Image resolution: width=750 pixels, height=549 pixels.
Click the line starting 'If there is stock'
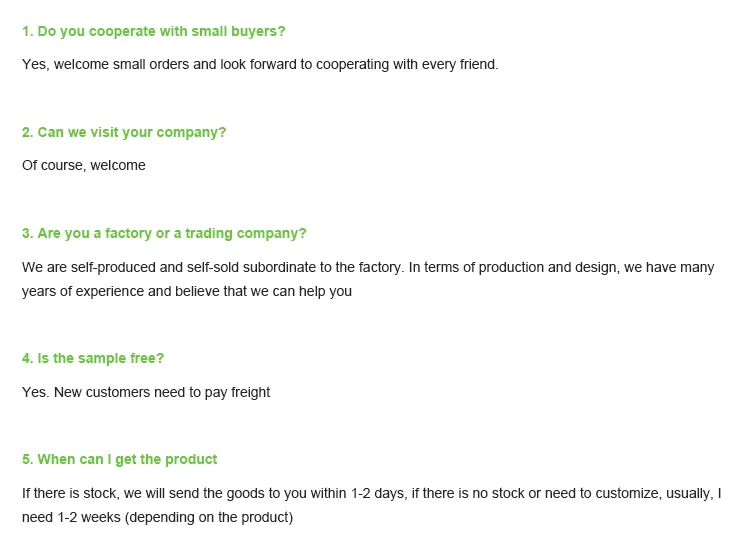tap(372, 494)
